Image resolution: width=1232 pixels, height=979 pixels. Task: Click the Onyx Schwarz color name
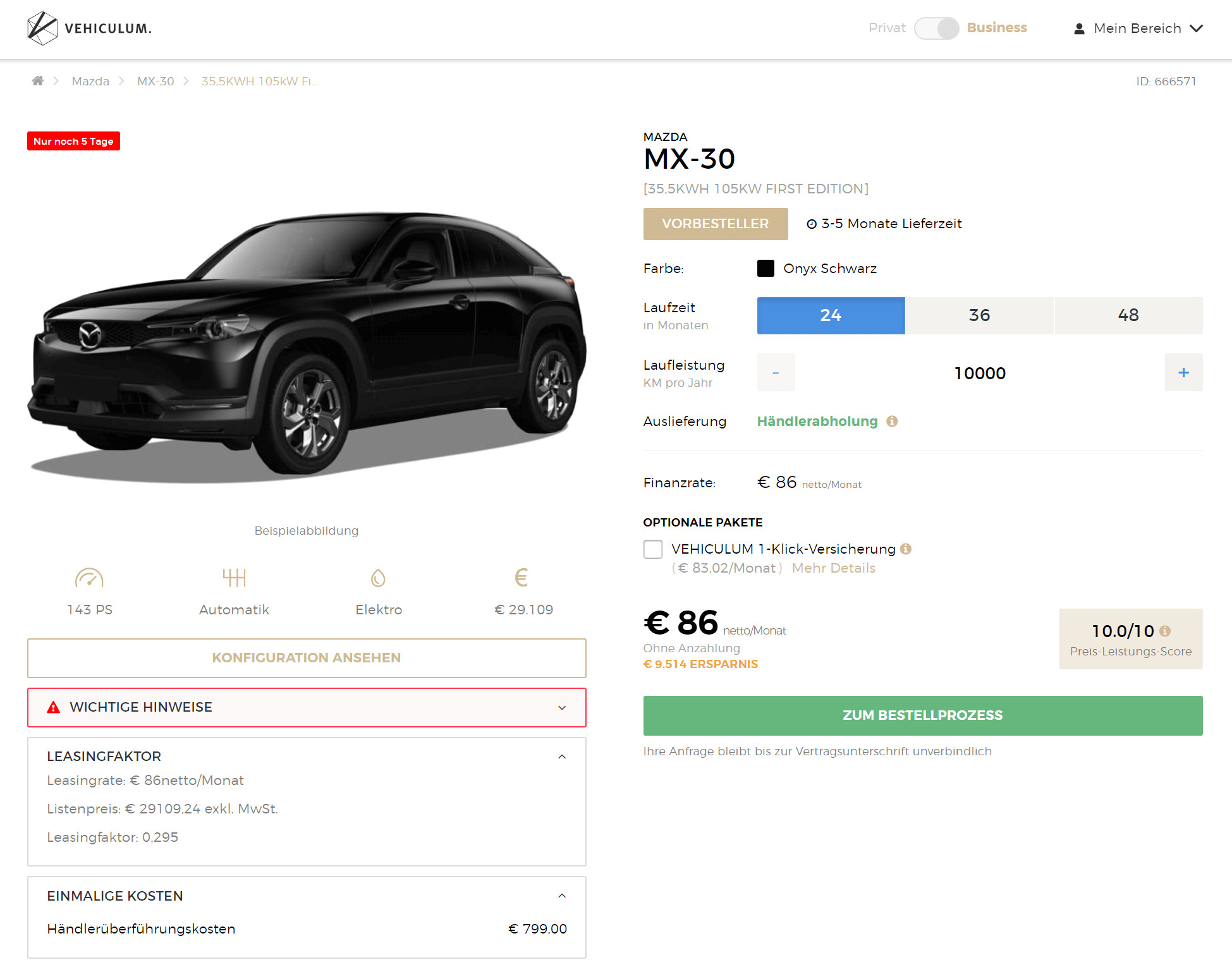pyautogui.click(x=830, y=269)
